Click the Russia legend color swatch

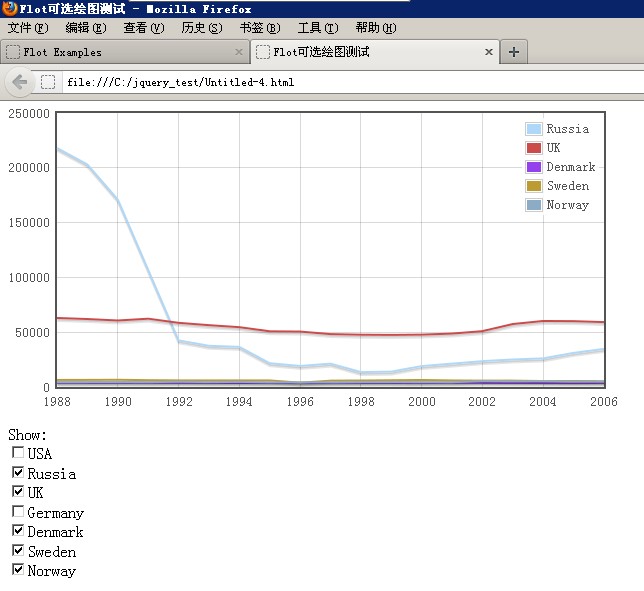click(x=534, y=129)
